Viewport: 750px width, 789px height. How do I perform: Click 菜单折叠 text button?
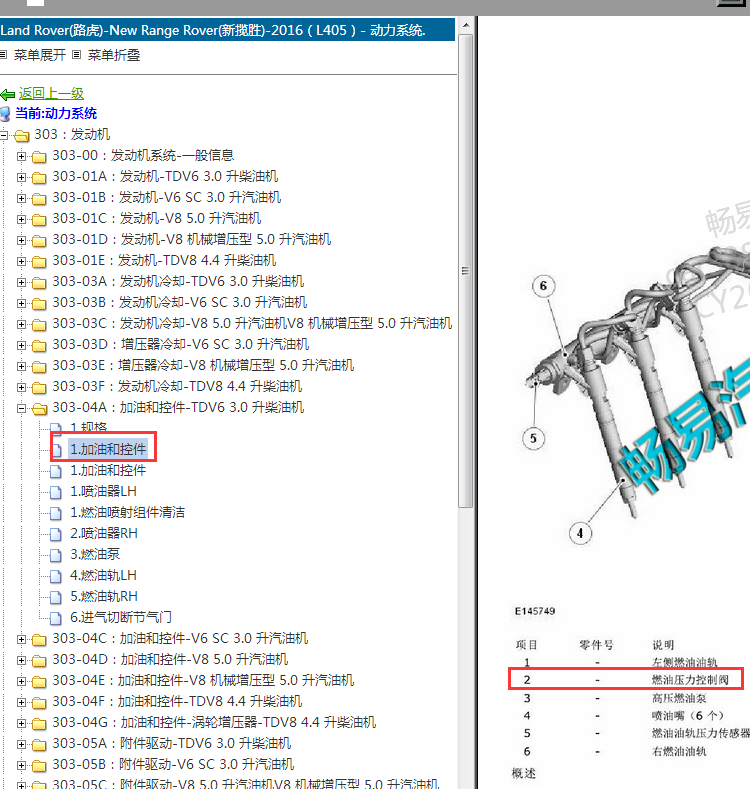pos(114,55)
